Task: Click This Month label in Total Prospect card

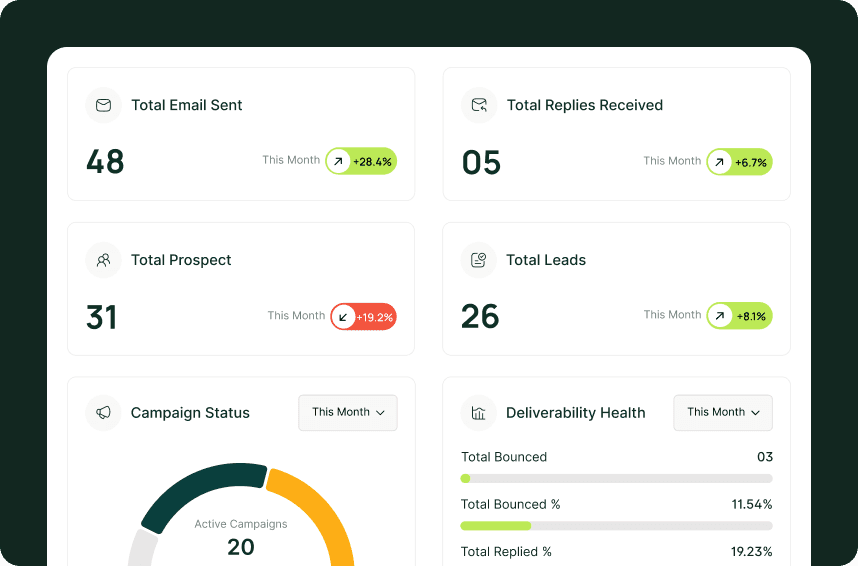Action: 297,315
